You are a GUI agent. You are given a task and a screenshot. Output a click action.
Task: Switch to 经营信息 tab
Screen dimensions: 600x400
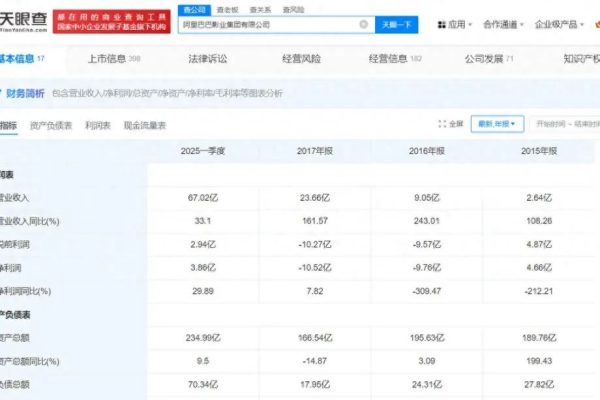395,59
